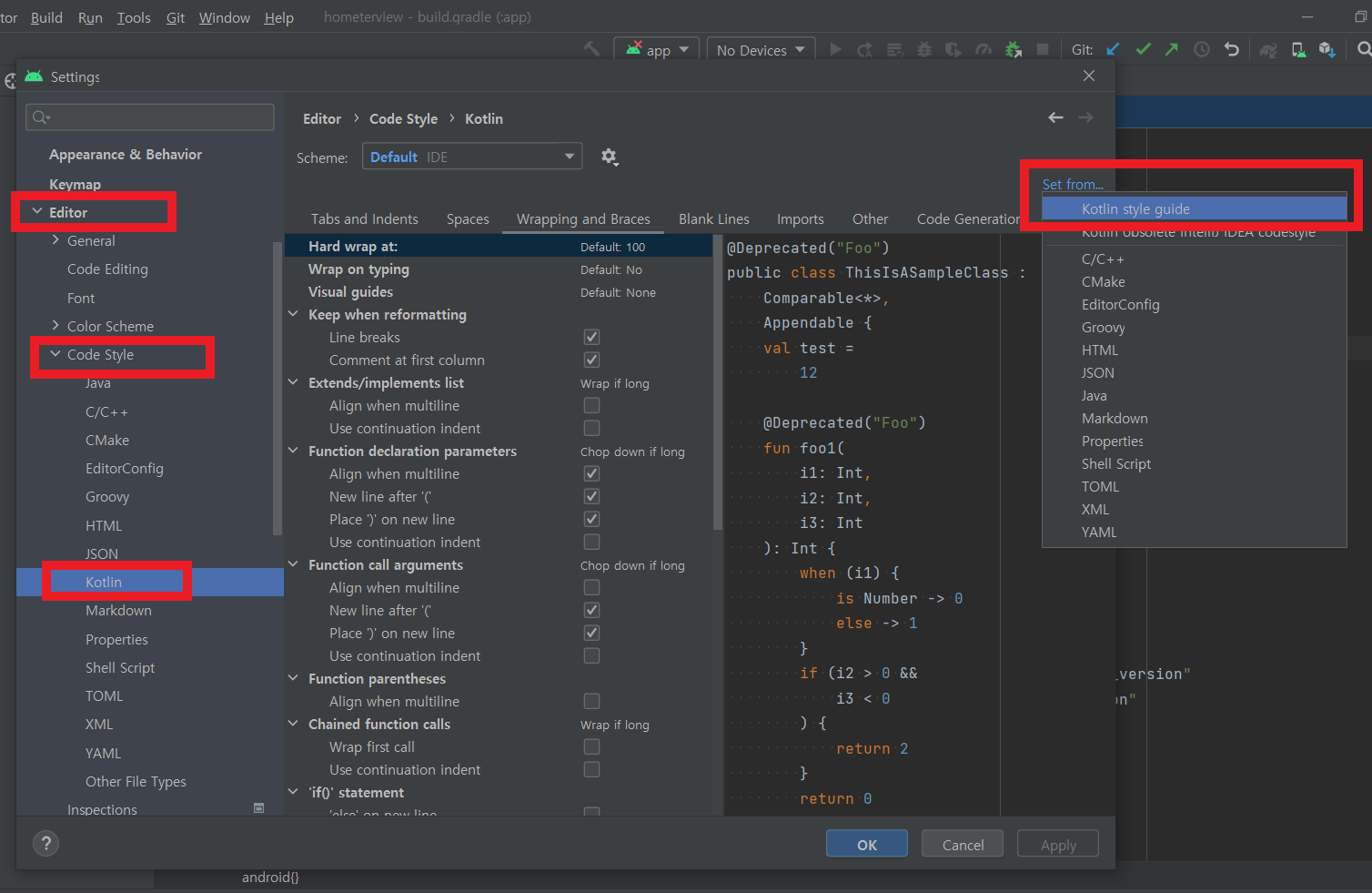Screen dimensions: 1372x893
Task: Enable Align when multiline under Function parentheses
Action: click(x=591, y=701)
